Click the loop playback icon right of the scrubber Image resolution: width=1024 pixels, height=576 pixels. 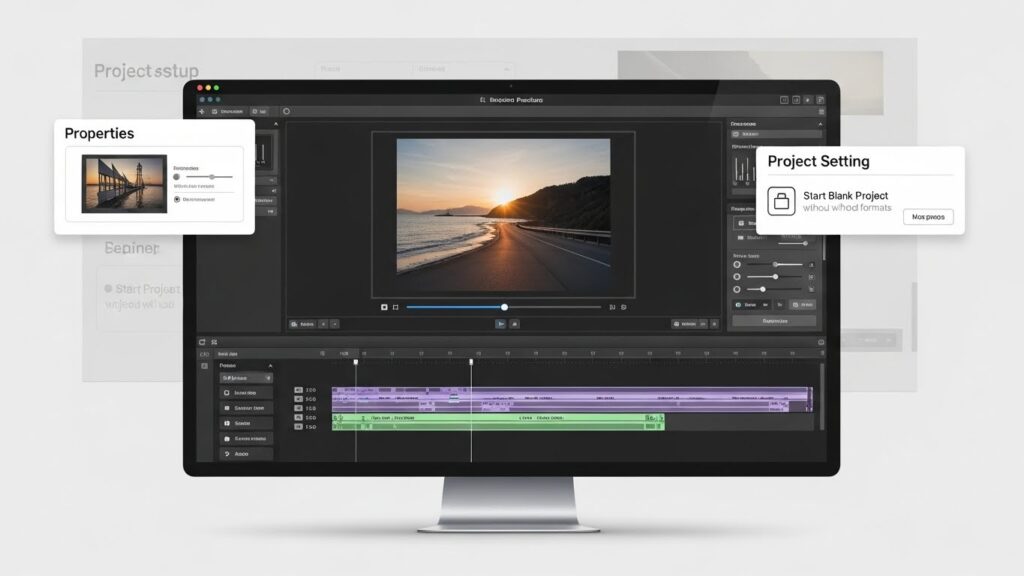[x=622, y=307]
